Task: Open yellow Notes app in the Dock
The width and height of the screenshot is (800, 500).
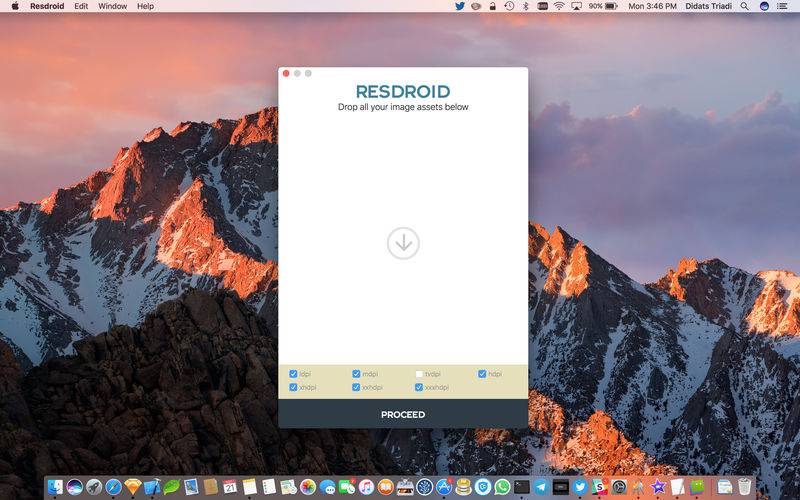Action: [249, 487]
